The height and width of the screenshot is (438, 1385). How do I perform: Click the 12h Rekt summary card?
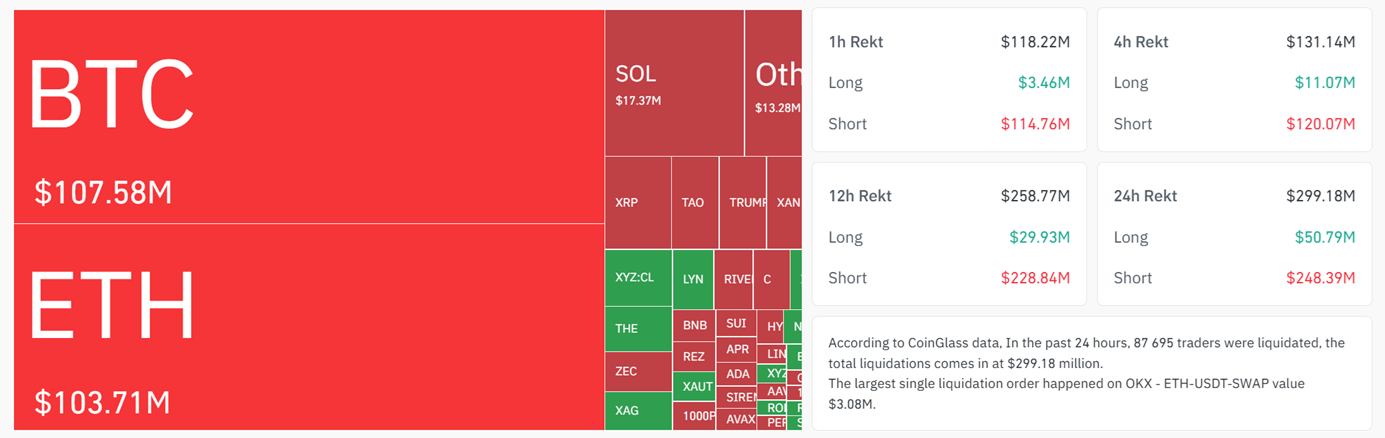click(x=949, y=234)
